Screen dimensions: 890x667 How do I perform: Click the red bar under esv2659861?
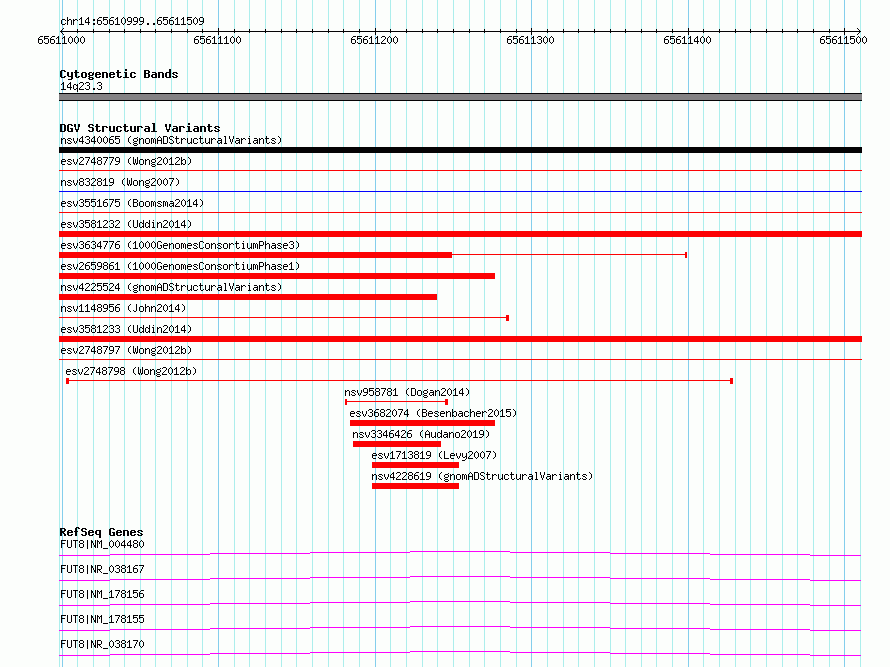point(277,276)
